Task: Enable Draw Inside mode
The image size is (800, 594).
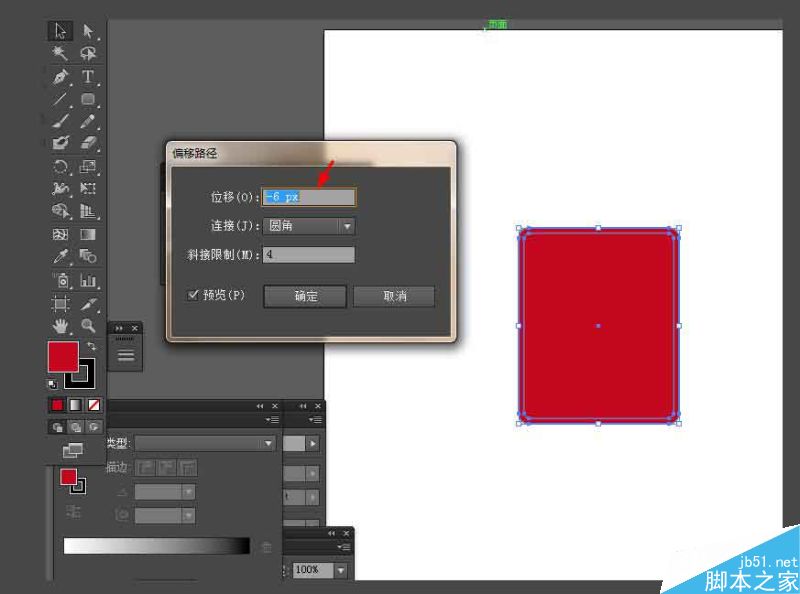Action: (x=94, y=427)
